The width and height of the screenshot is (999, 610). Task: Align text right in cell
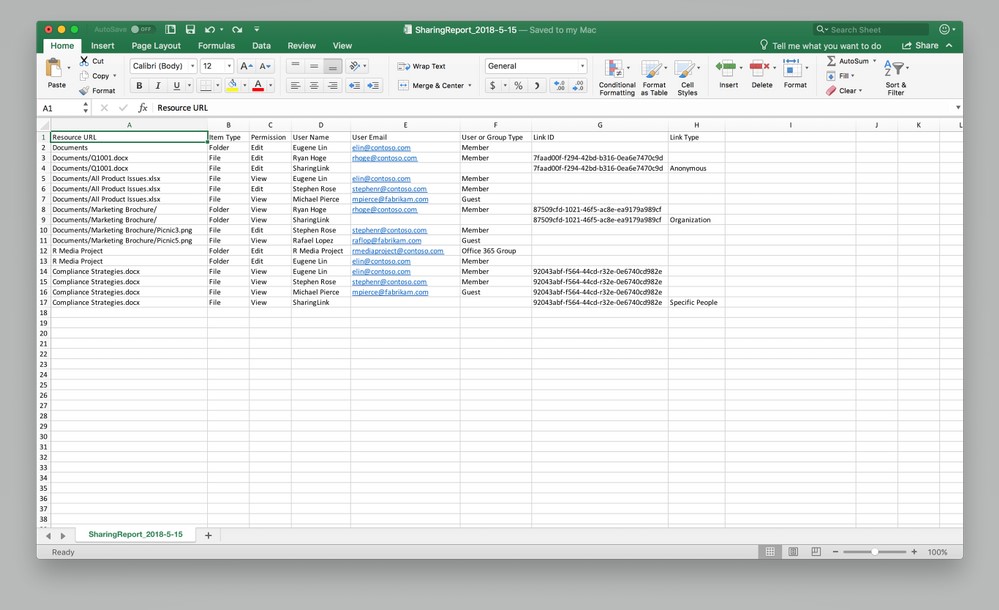tap(333, 85)
